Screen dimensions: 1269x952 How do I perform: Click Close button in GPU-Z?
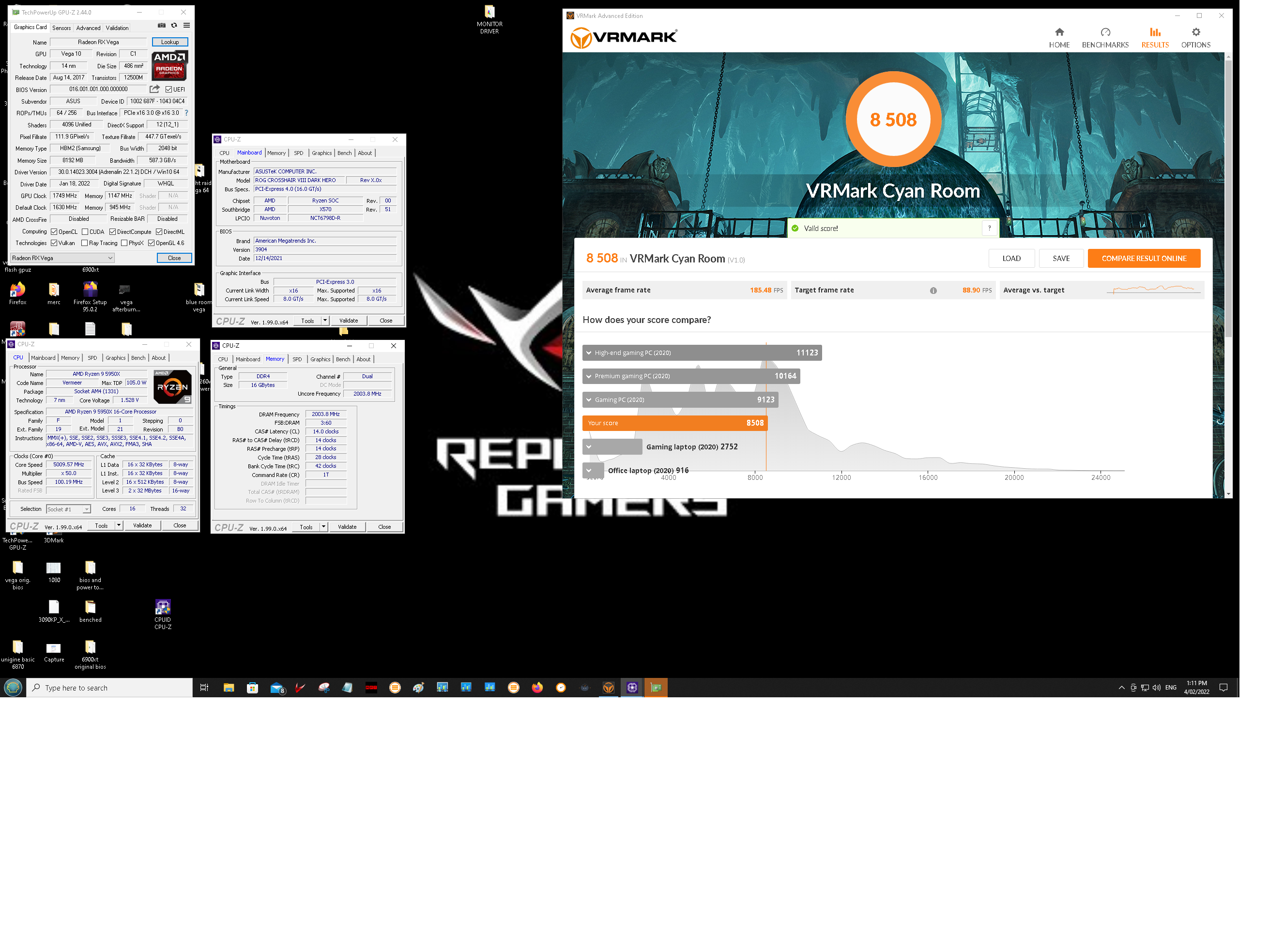(x=174, y=258)
